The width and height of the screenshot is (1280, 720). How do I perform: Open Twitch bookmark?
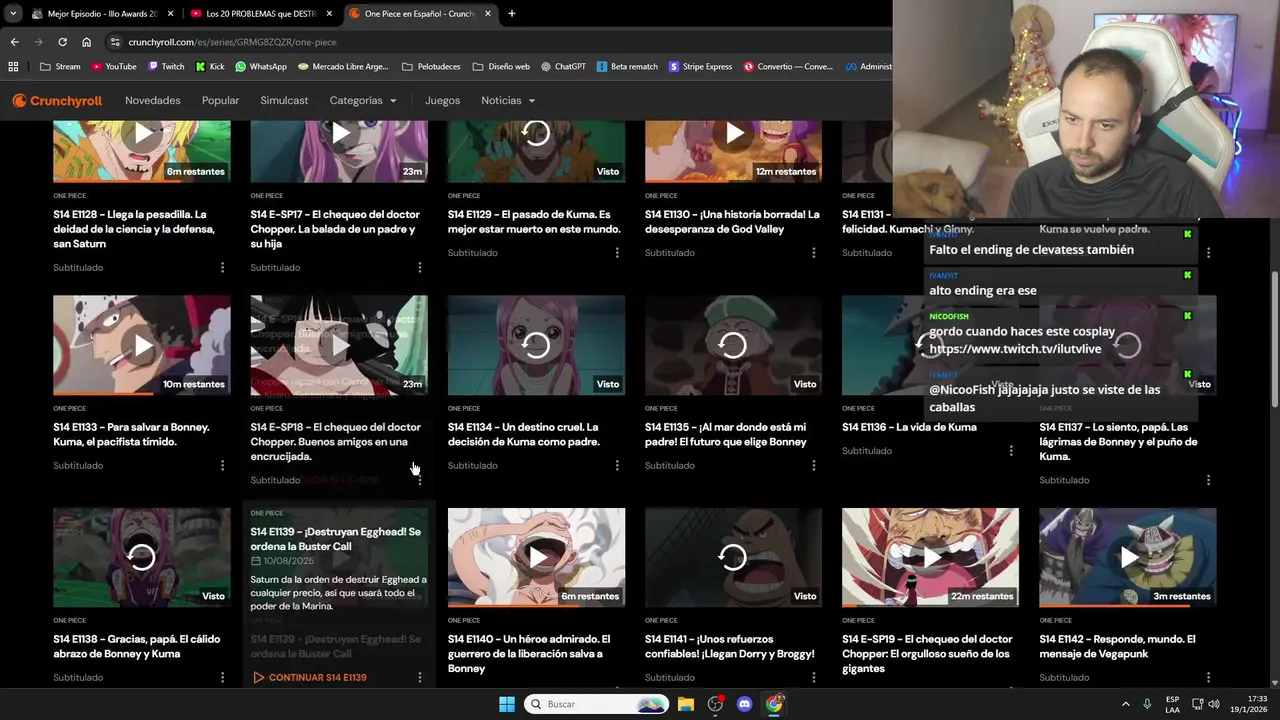[166, 67]
